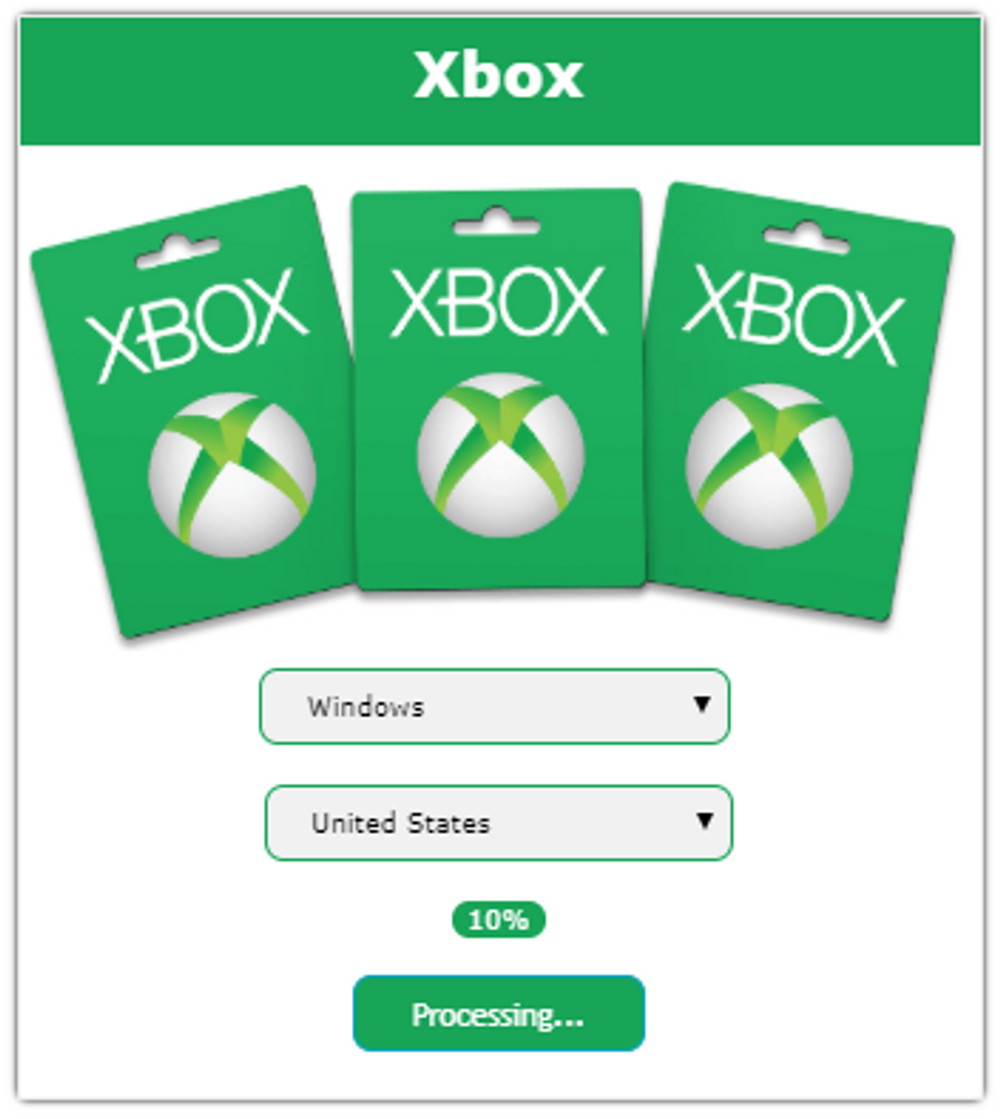Screen dimensions: 1000x1119
Task: Click the center Xbox gift card
Action: click(x=498, y=389)
